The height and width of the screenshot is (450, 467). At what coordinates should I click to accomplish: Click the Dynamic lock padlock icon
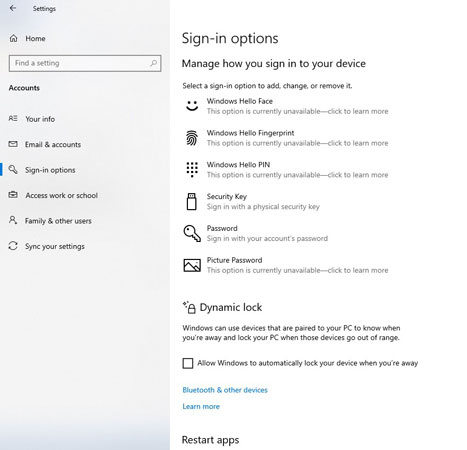(x=189, y=307)
